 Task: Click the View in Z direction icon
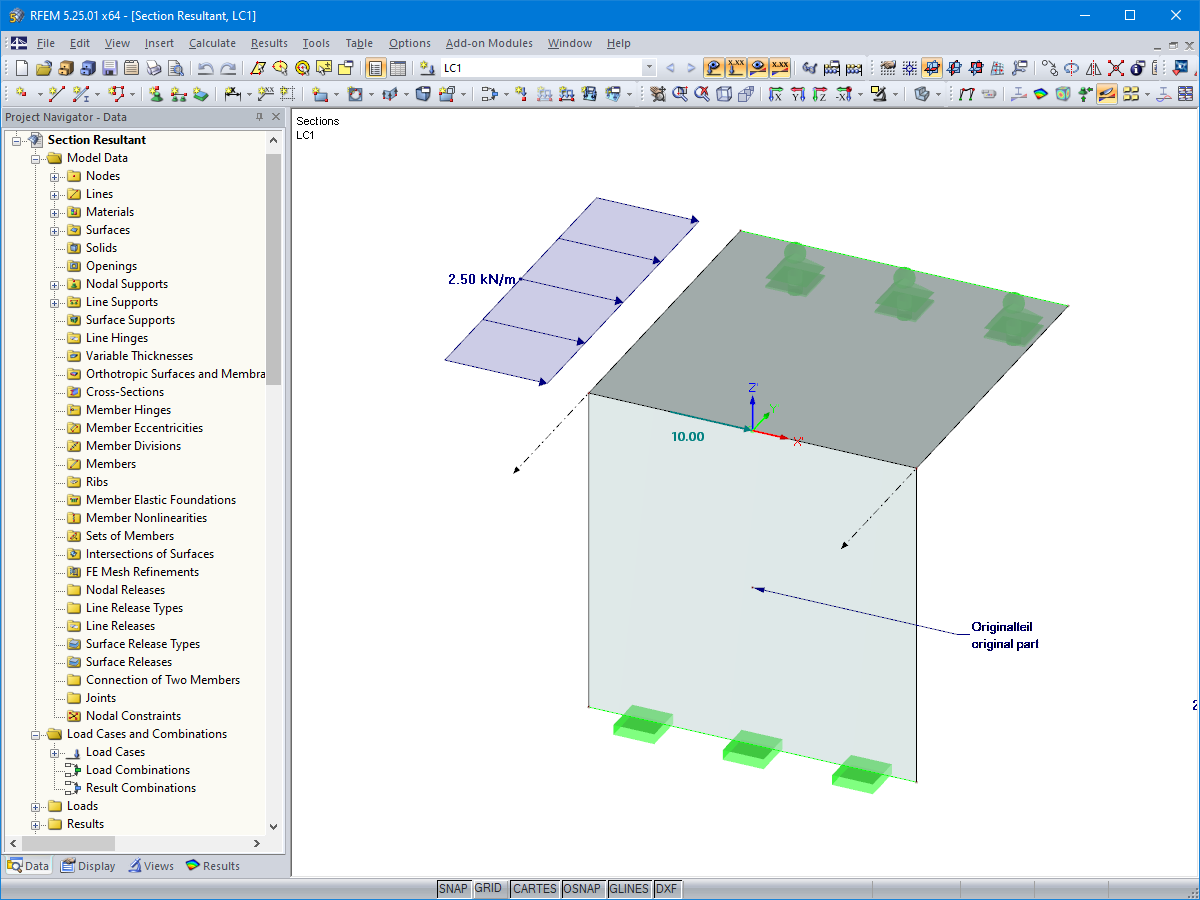(819, 94)
